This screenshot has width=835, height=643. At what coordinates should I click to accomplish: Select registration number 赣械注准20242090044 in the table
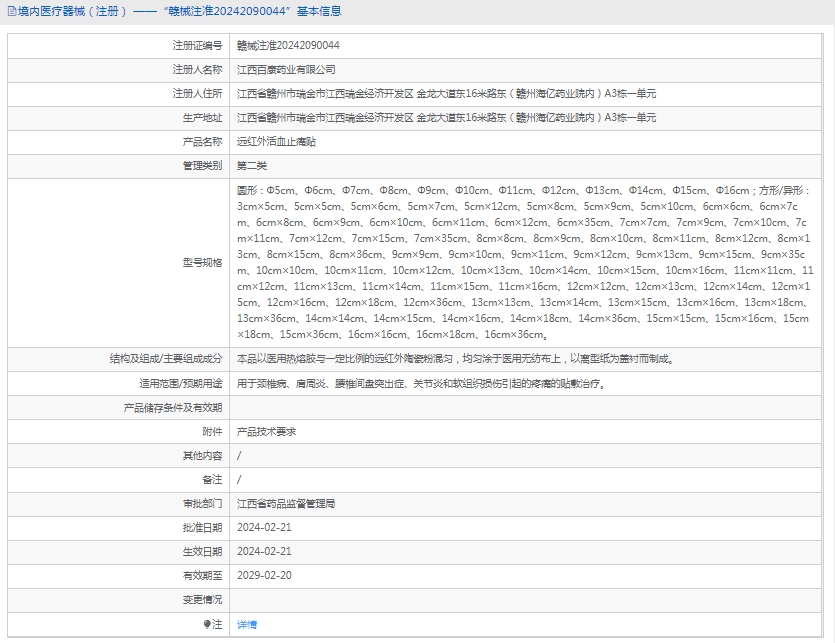point(288,46)
